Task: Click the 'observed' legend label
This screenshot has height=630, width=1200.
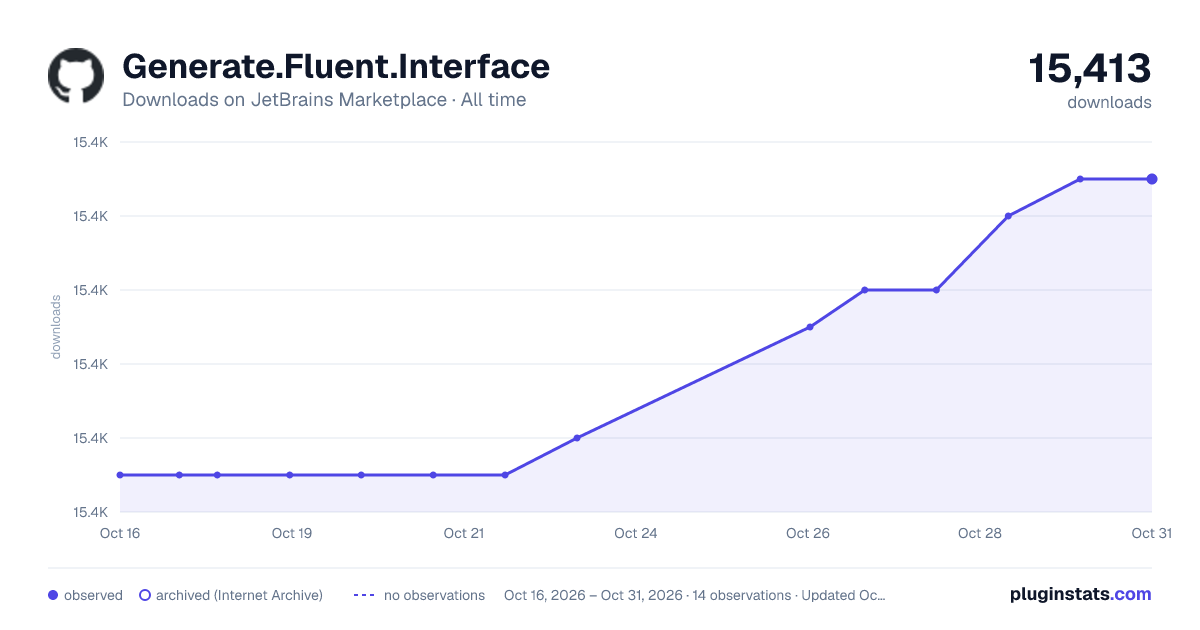Action: point(93,595)
